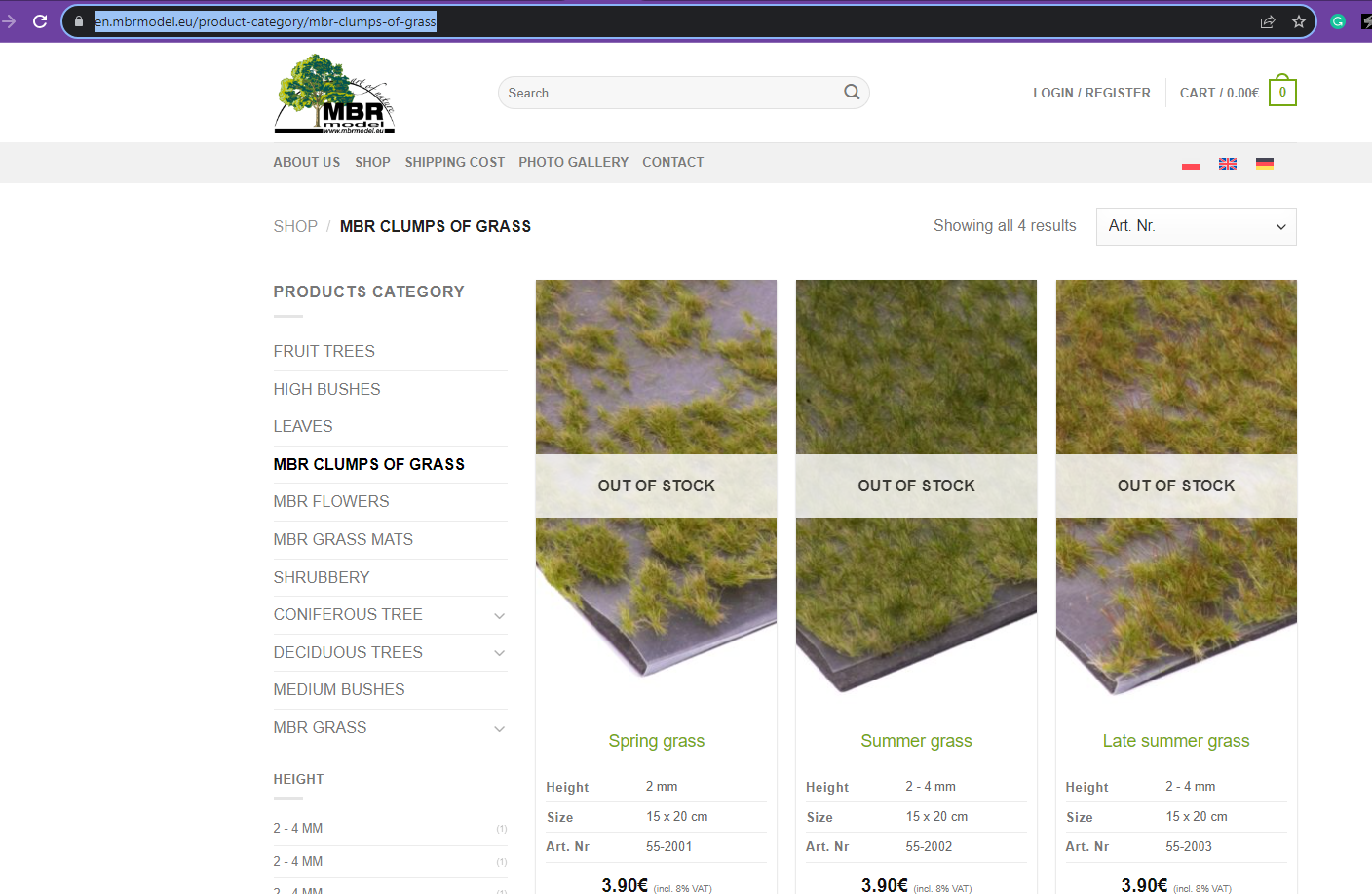
Task: Open the Shrubbery category
Action: pyautogui.click(x=322, y=577)
